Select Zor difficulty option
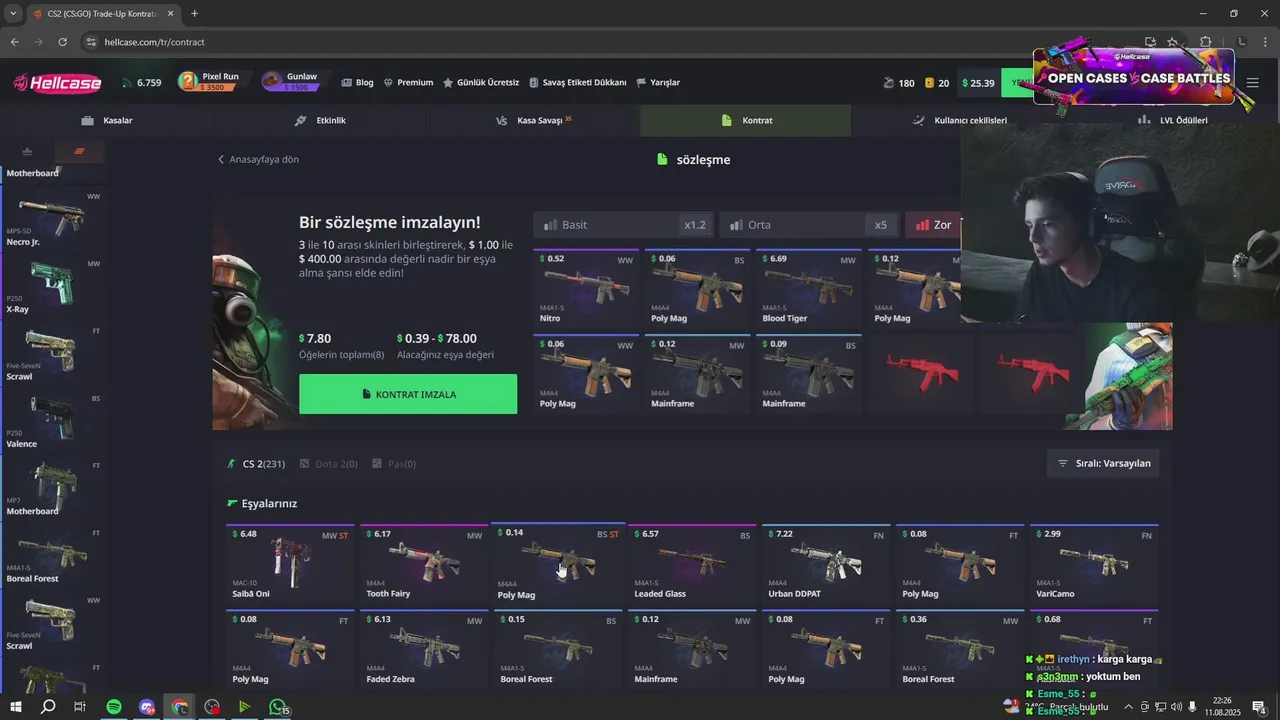 pos(934,225)
